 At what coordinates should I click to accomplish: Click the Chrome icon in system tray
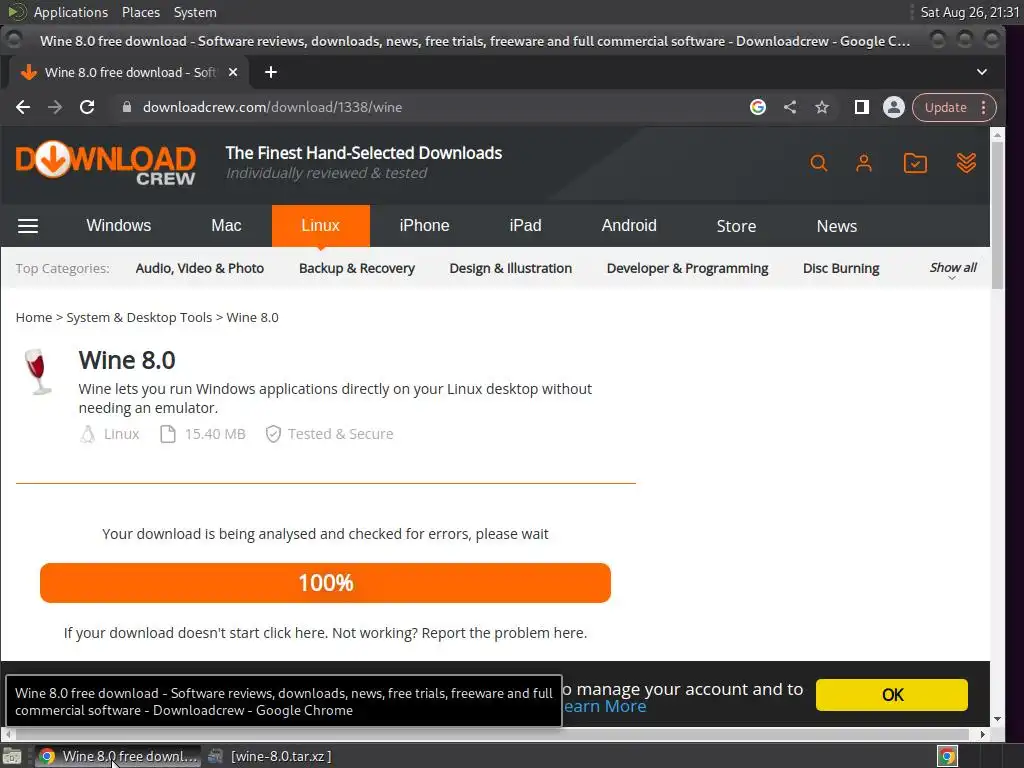947,756
